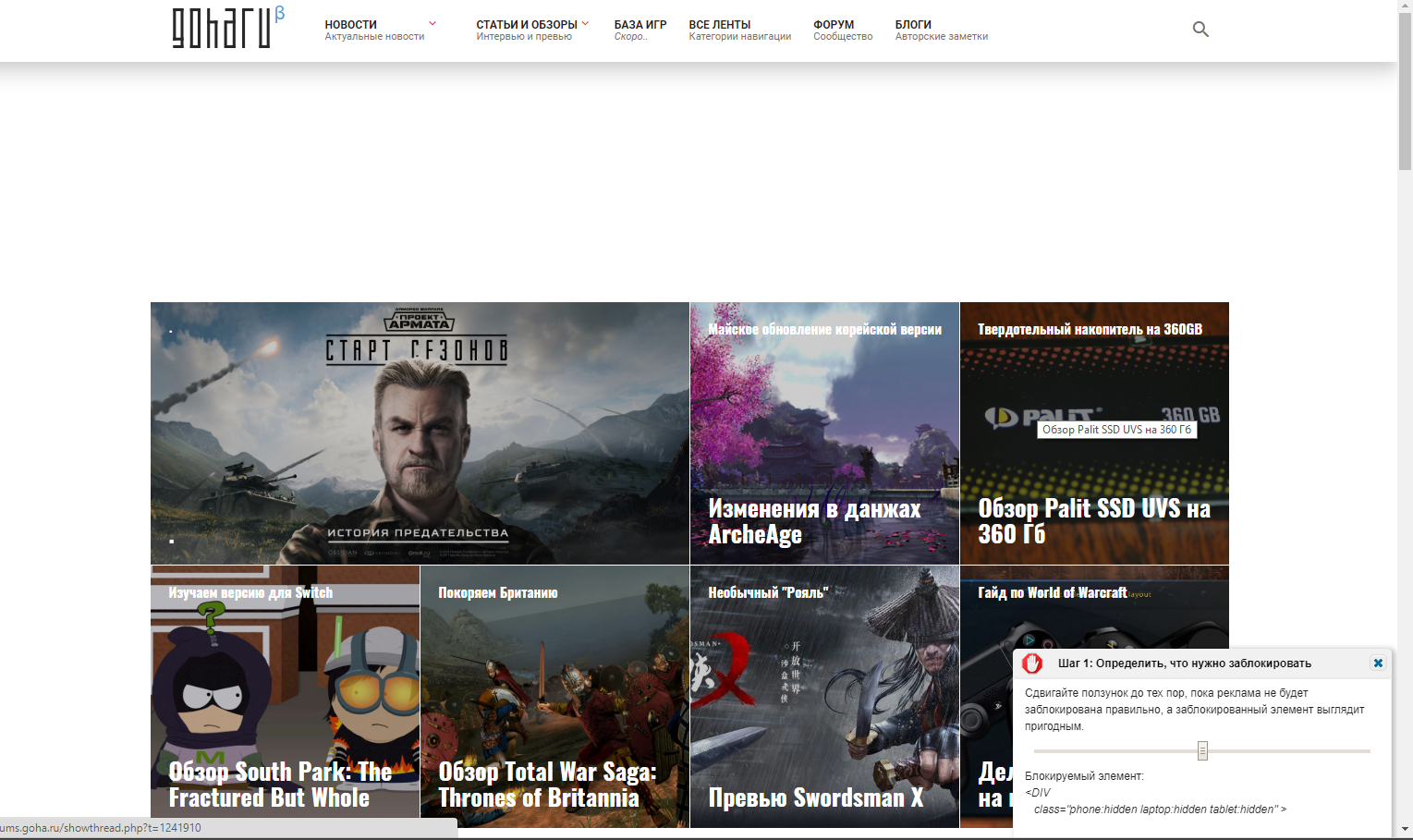The height and width of the screenshot is (840, 1413).
Task: Go to База игр section
Action: pos(640,30)
